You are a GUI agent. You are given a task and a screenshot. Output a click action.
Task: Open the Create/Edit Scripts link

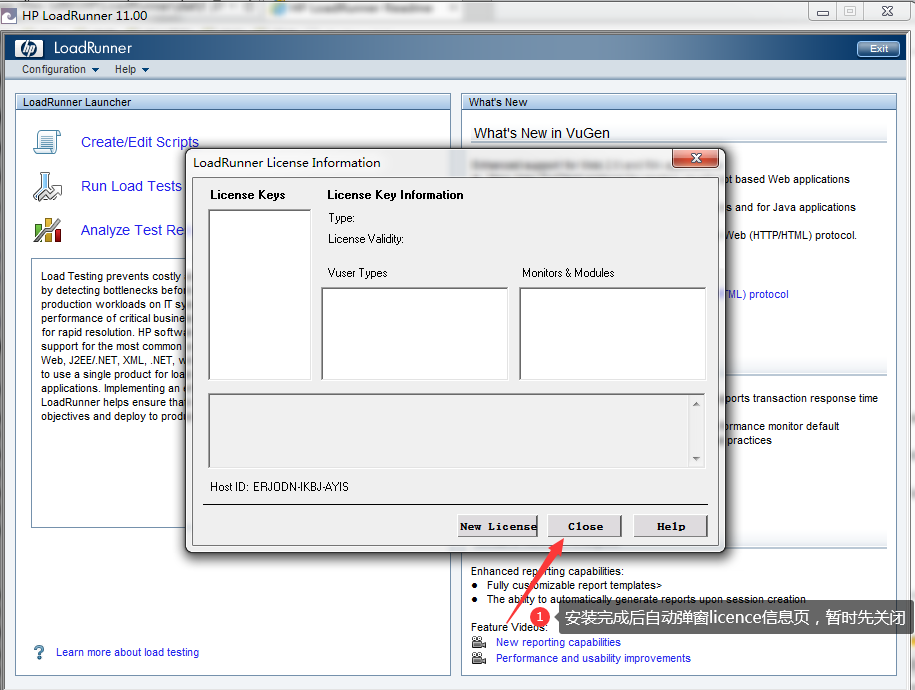pyautogui.click(x=139, y=142)
